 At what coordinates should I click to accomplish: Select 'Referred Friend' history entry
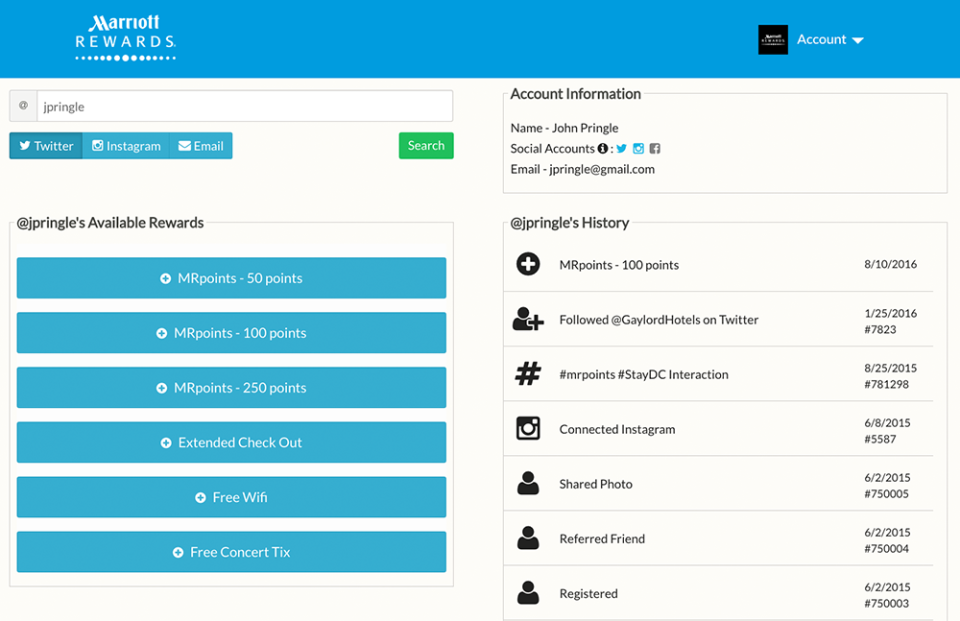pyautogui.click(x=602, y=539)
